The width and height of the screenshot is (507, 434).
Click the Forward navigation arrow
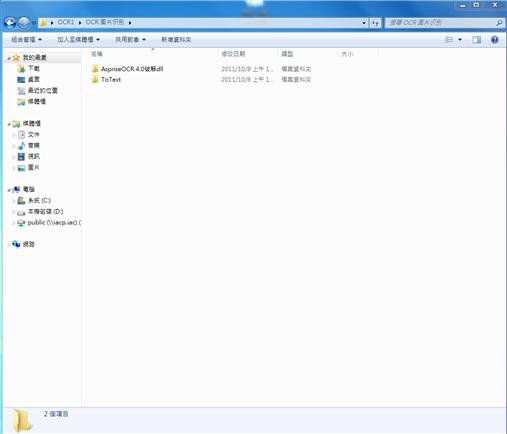24,23
